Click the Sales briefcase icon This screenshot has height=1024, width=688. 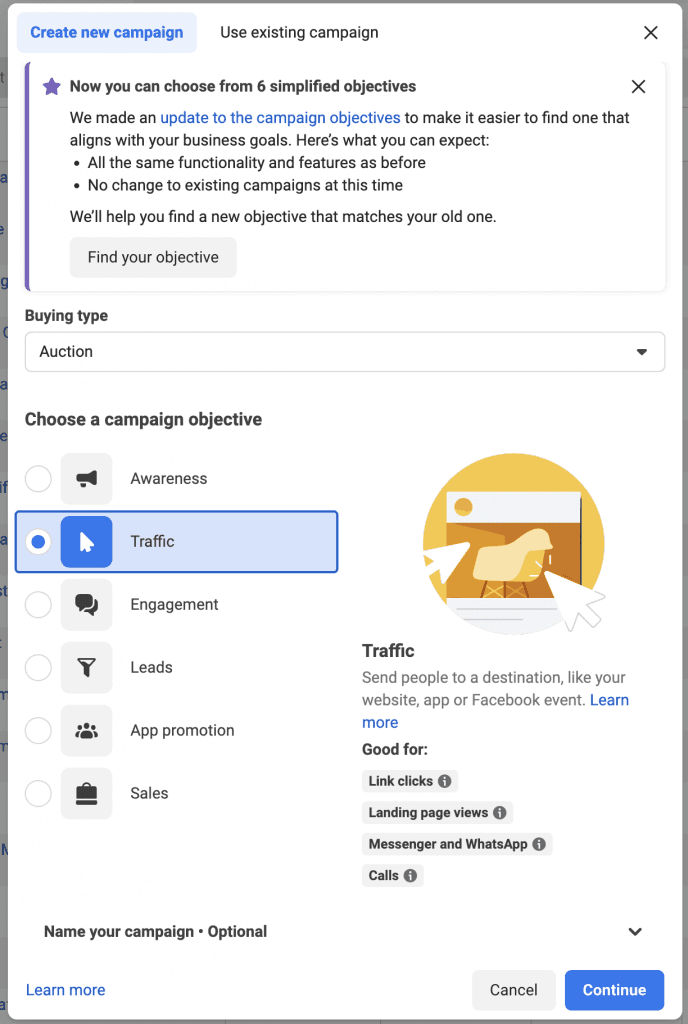pos(86,793)
